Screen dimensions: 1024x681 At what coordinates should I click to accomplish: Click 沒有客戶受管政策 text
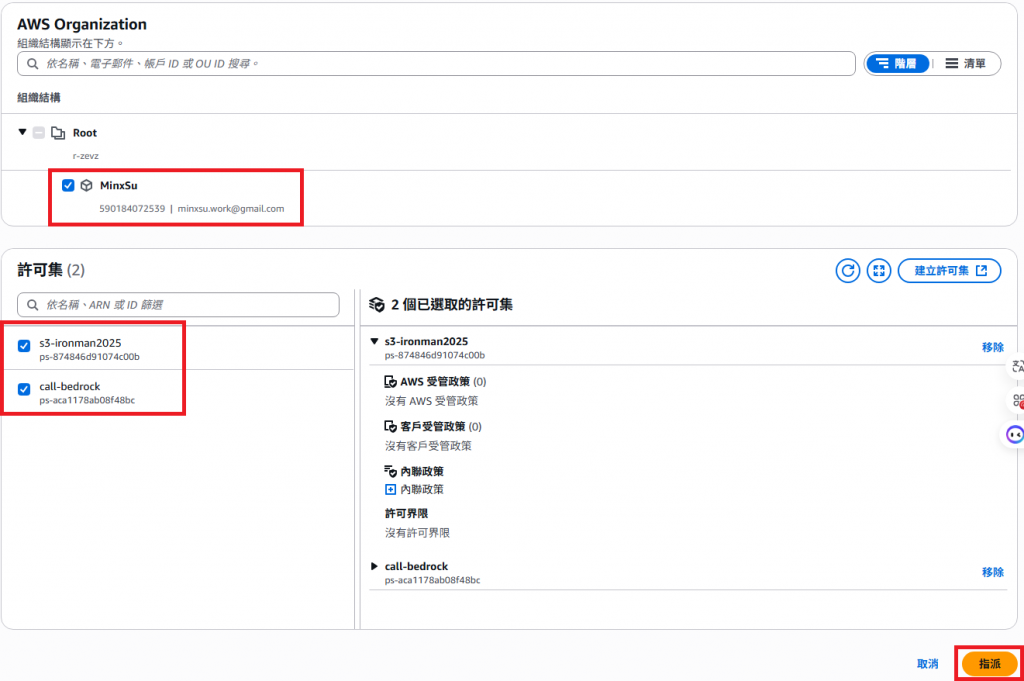point(428,446)
